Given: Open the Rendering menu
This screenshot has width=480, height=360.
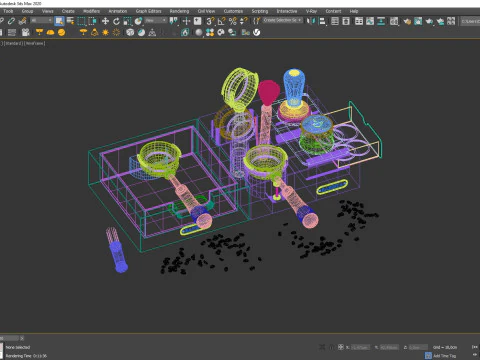Looking at the screenshot, I should (x=179, y=11).
